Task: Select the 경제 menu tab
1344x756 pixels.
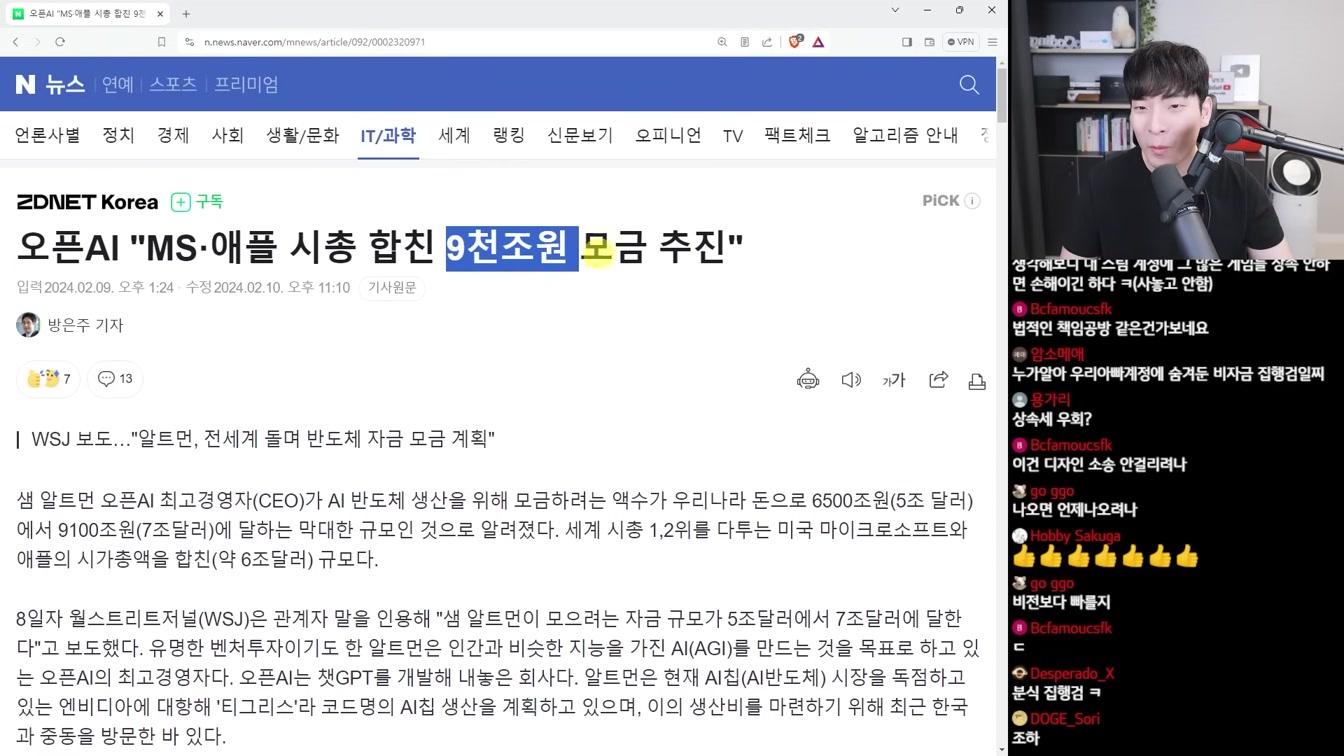Action: click(x=173, y=135)
